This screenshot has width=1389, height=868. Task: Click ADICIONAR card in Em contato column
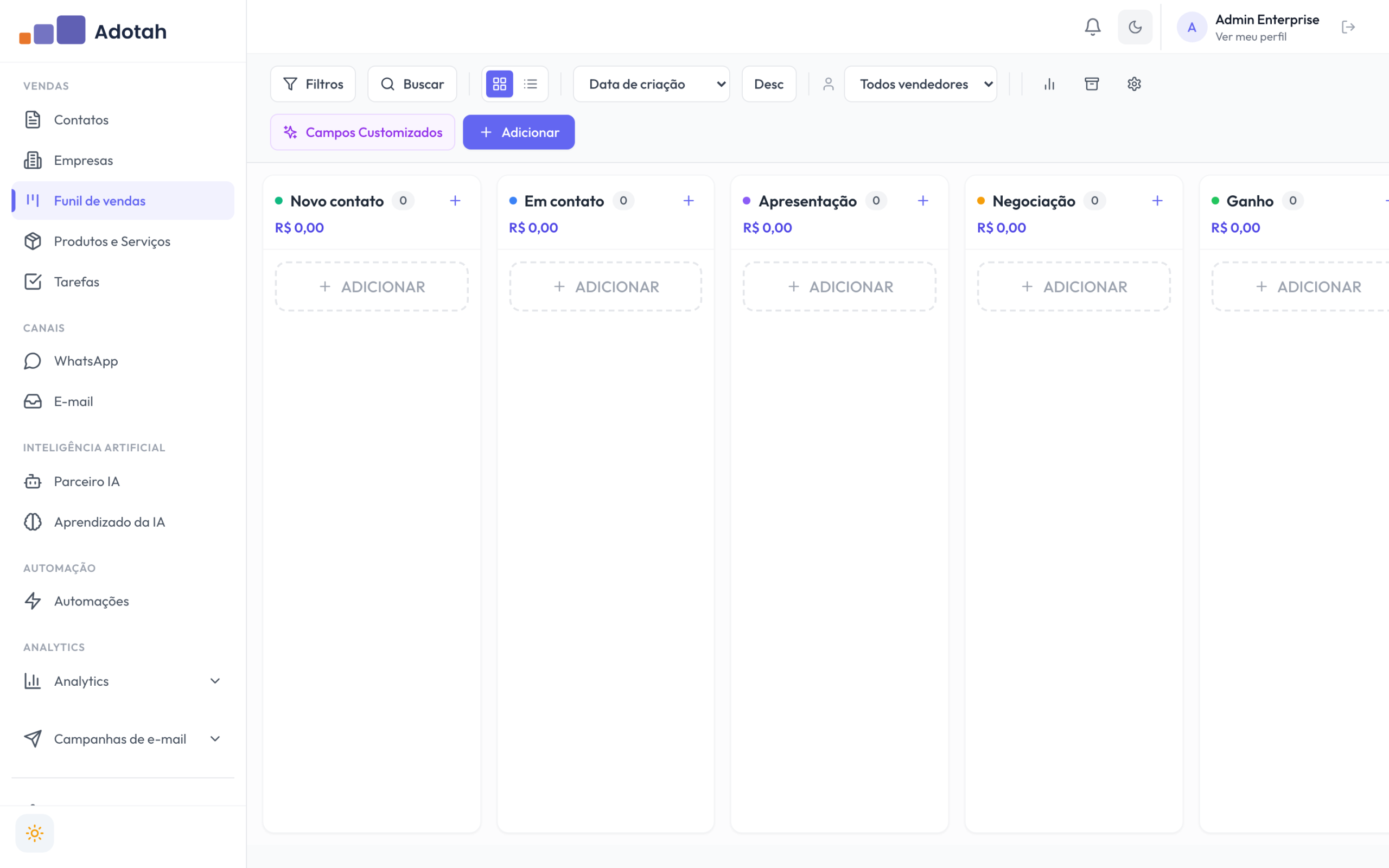(x=606, y=287)
